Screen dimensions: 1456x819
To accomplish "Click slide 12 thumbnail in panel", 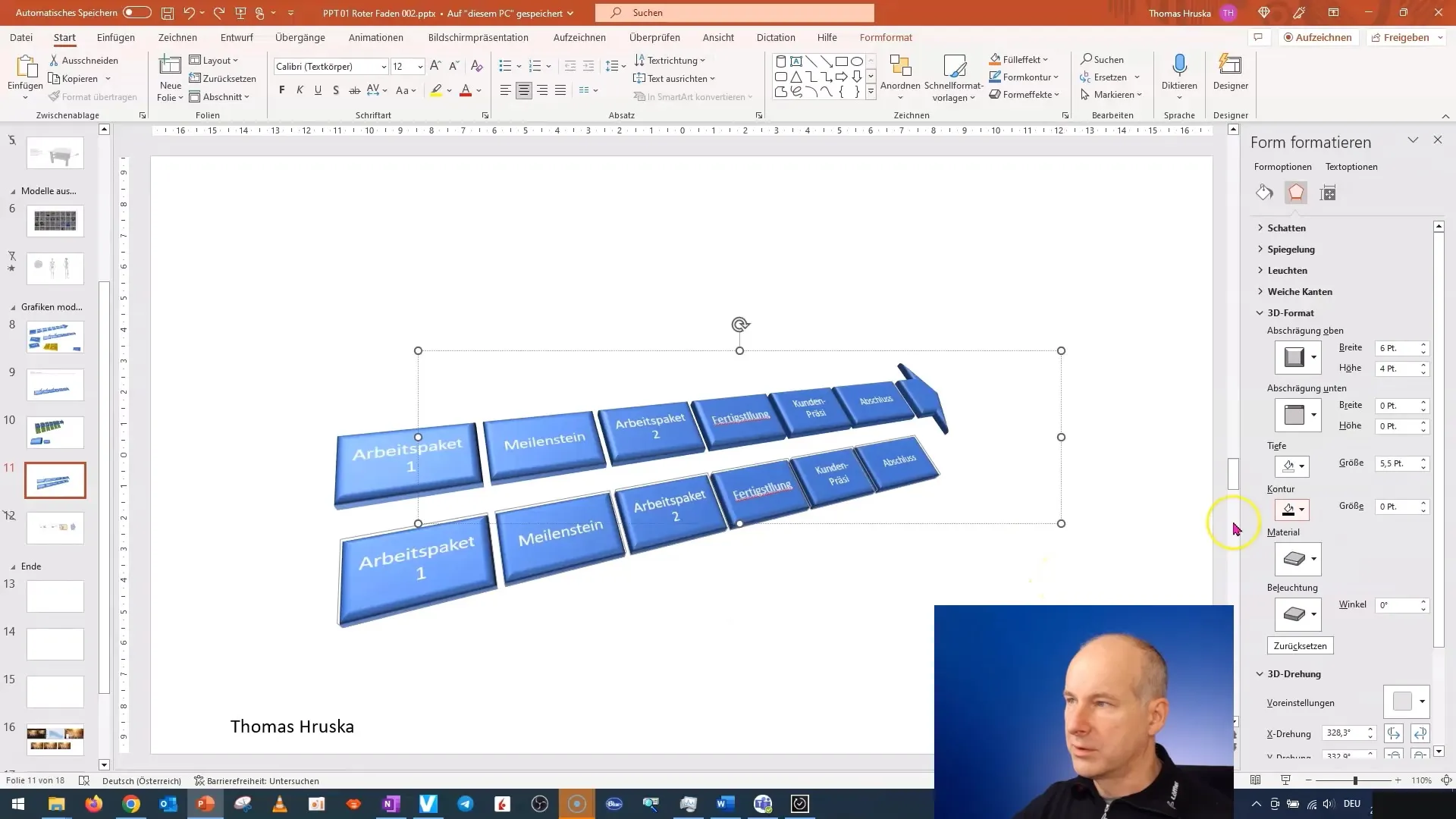I will [x=54, y=528].
